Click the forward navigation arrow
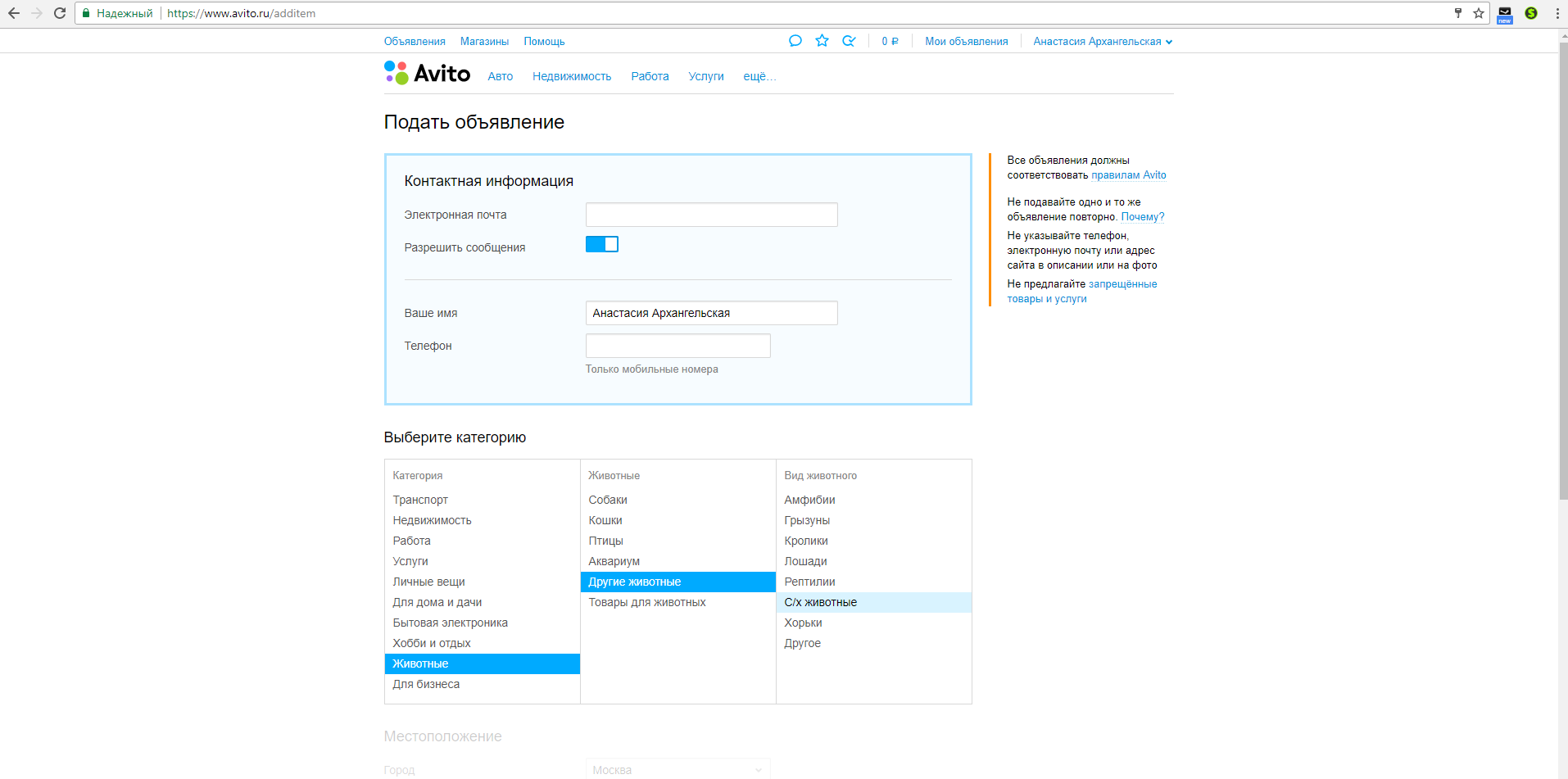The height and width of the screenshot is (779, 1568). coord(37,13)
